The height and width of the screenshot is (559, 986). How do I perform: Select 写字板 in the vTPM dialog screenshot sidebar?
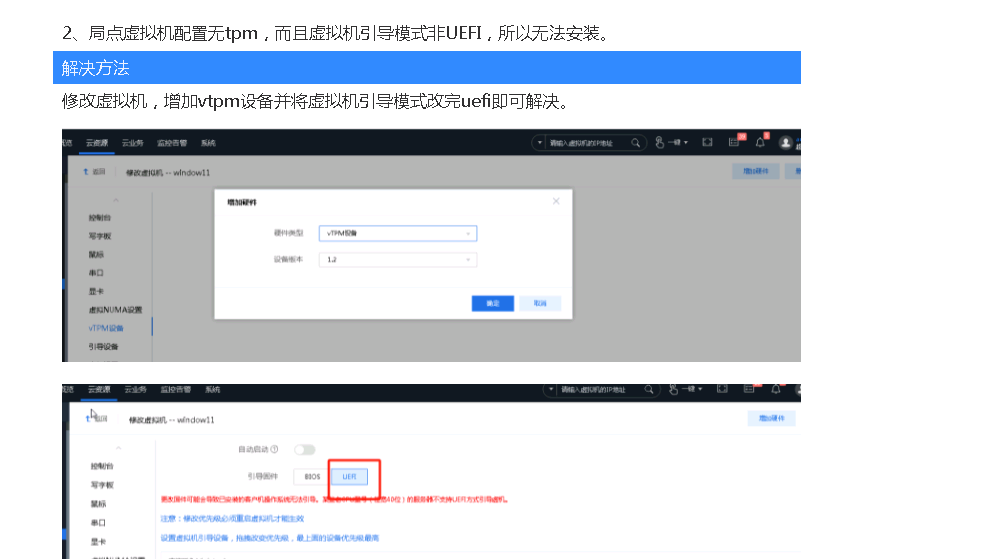pos(100,236)
